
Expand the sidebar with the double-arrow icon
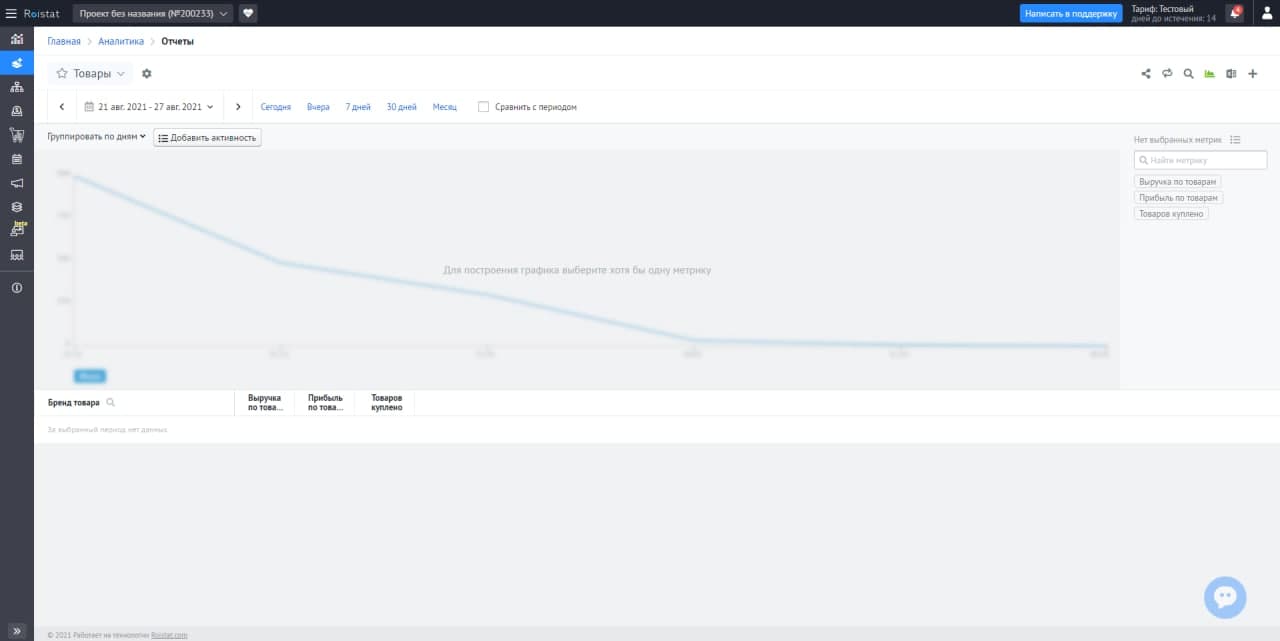tap(17, 631)
